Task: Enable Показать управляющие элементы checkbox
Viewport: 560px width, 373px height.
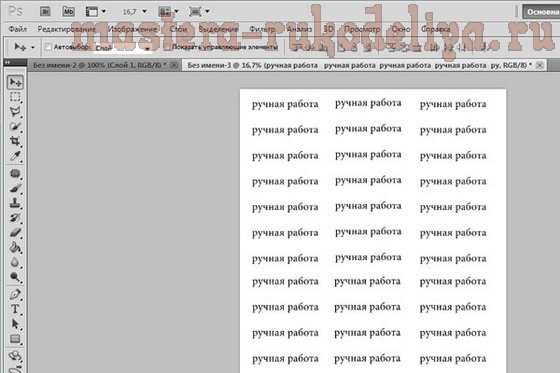Action: [166, 47]
